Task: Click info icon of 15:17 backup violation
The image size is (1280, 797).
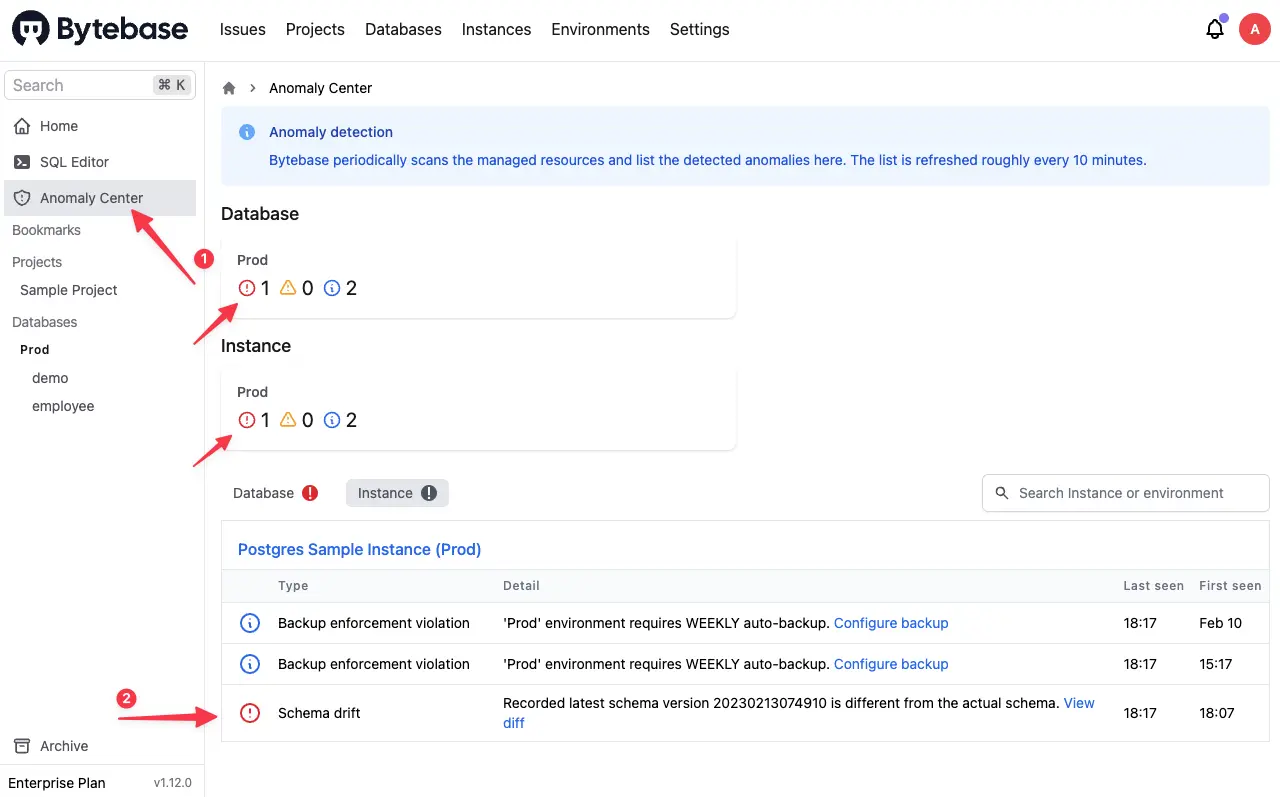Action: tap(250, 664)
